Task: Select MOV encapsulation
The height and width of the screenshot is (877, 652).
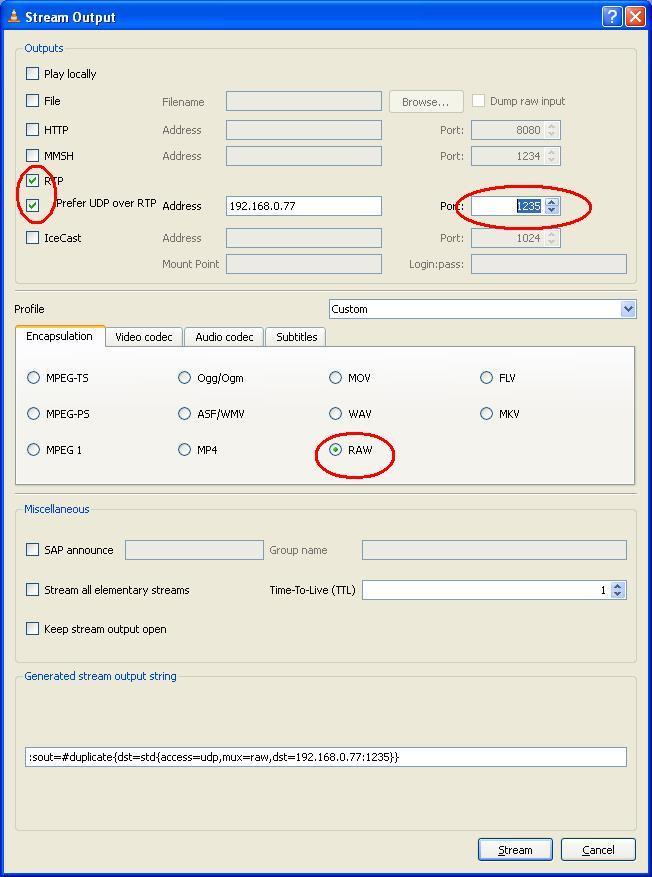Action: (336, 378)
